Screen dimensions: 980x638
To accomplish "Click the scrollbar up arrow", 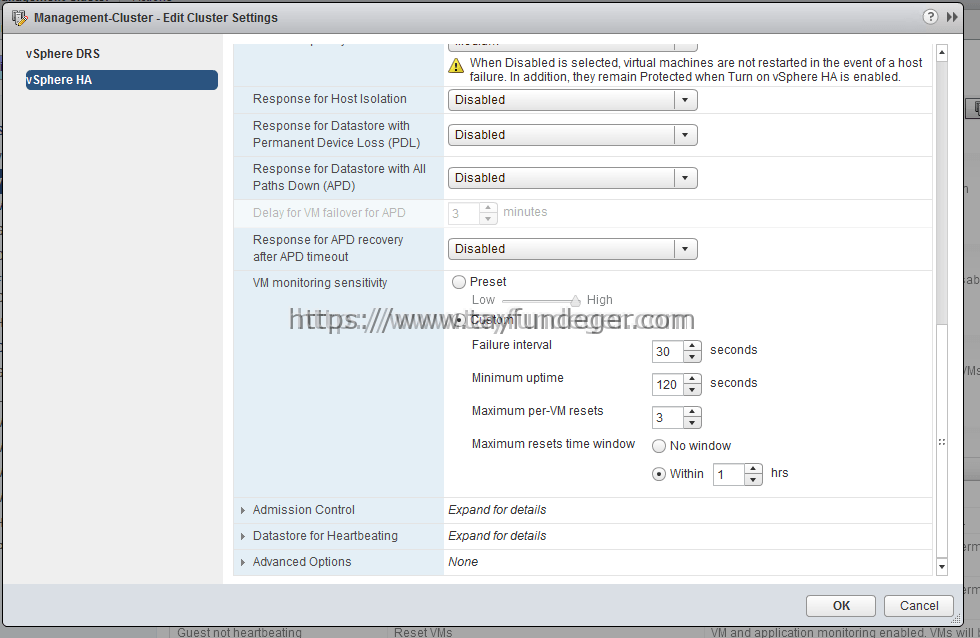I will (x=942, y=54).
